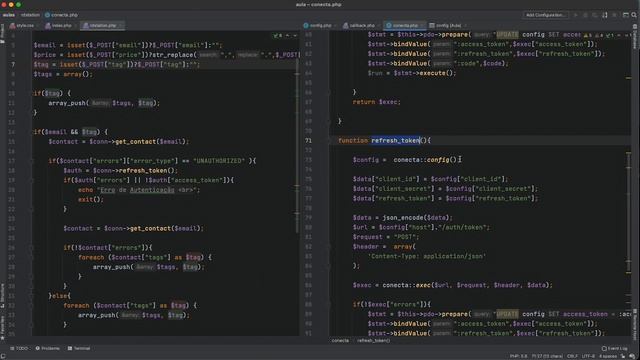The height and width of the screenshot is (360, 640).
Task: Click the notifications icon bottom-right corner
Action: (x=632, y=356)
